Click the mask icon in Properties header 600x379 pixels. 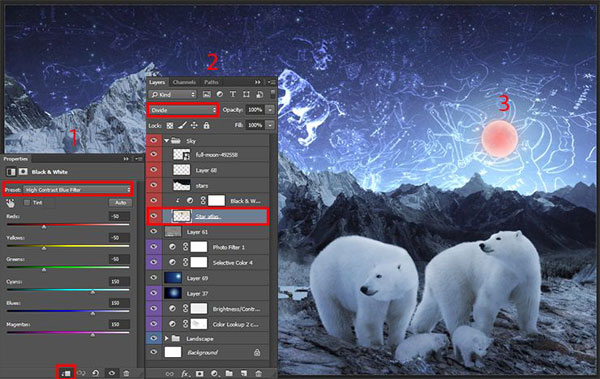pos(23,172)
